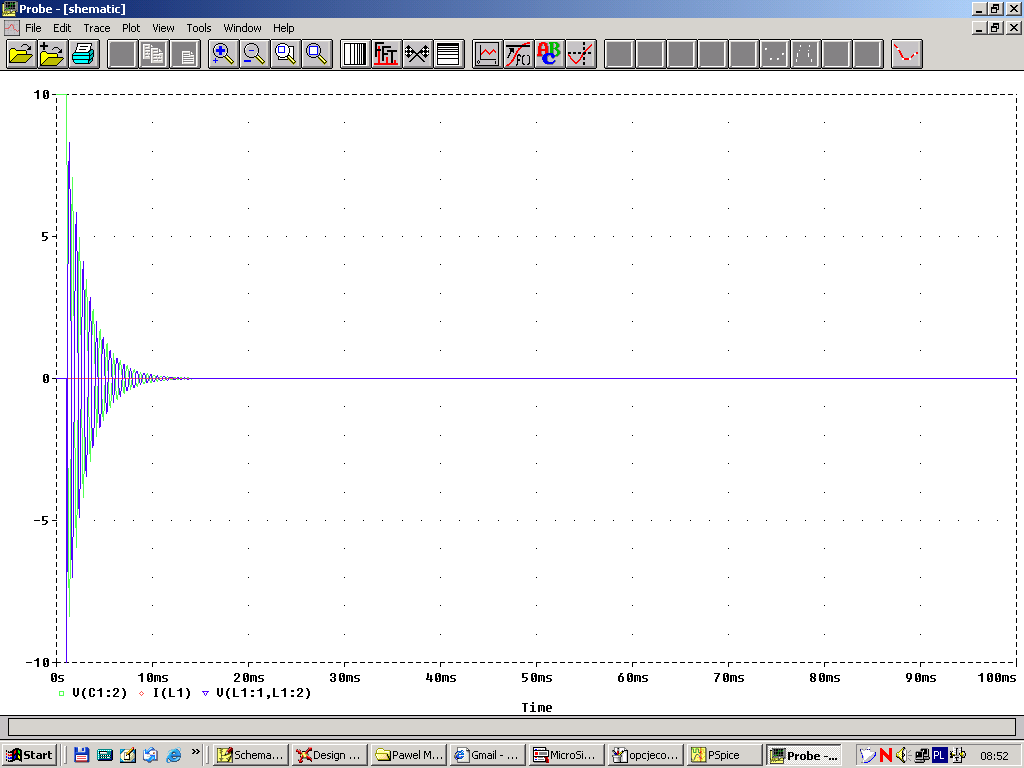This screenshot has width=1024, height=768.
Task: Click the Zoom Out magnifier icon
Action: pyautogui.click(x=254, y=54)
